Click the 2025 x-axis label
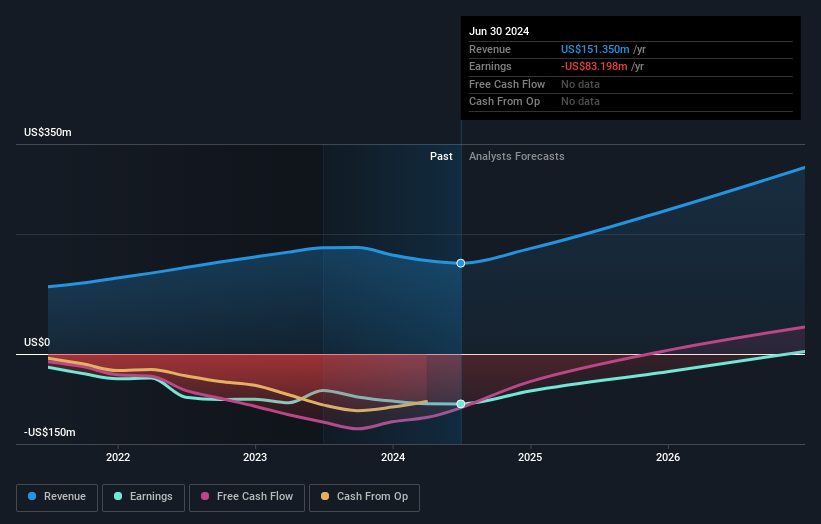Viewport: 821px width, 524px height. pyautogui.click(x=530, y=458)
